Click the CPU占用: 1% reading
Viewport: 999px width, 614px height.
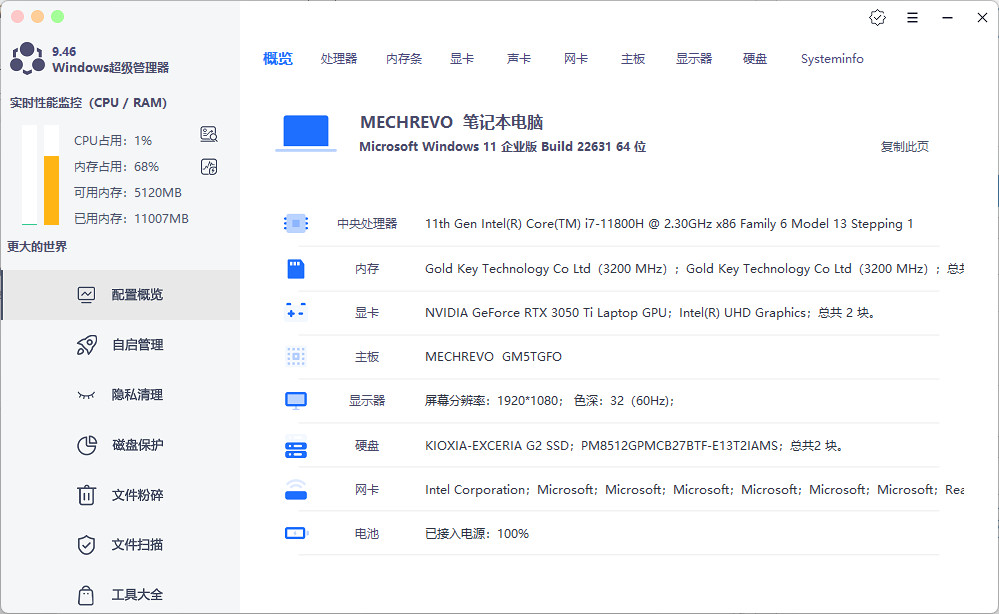click(x=113, y=141)
